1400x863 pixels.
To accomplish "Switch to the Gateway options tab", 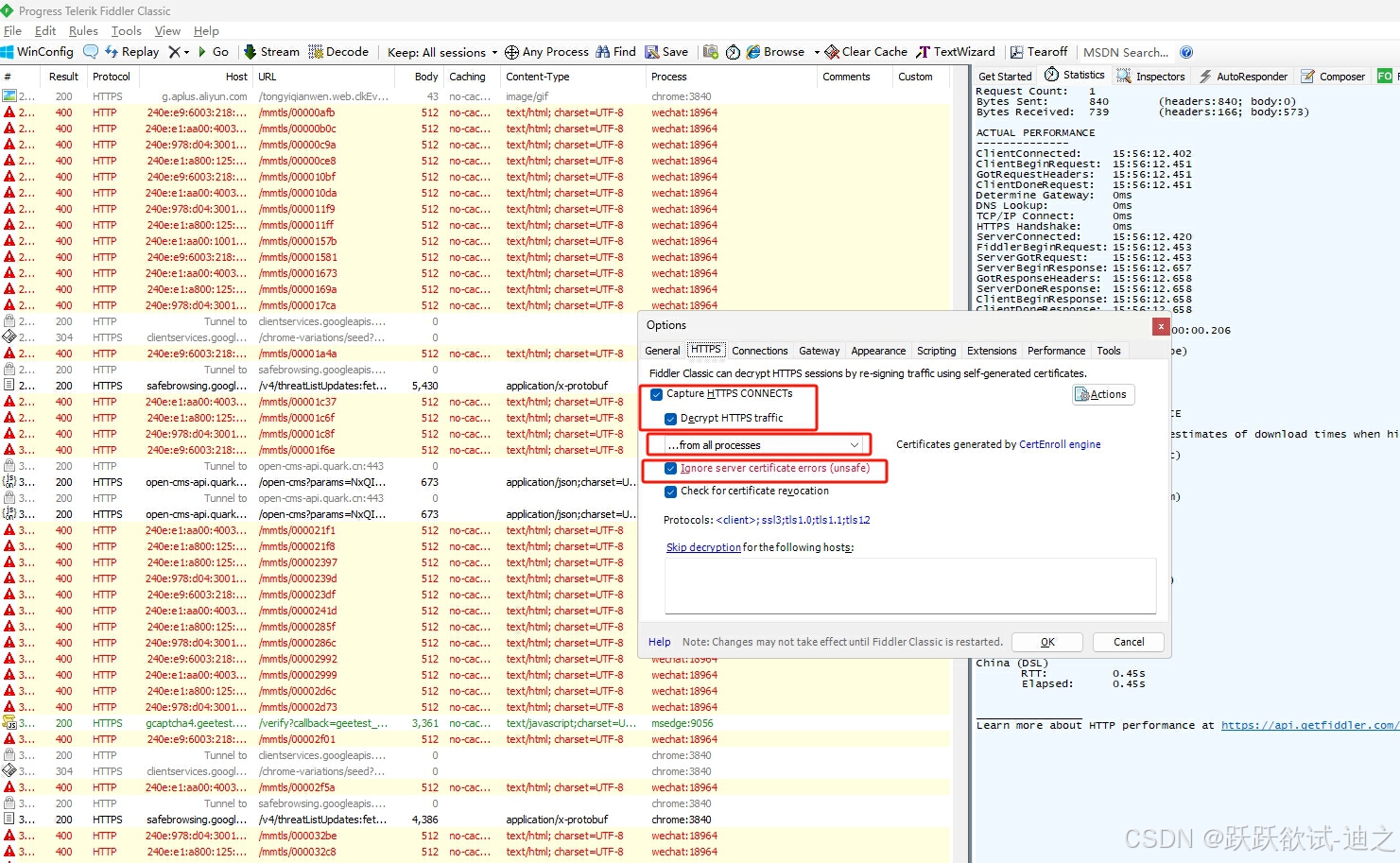I will (x=819, y=351).
